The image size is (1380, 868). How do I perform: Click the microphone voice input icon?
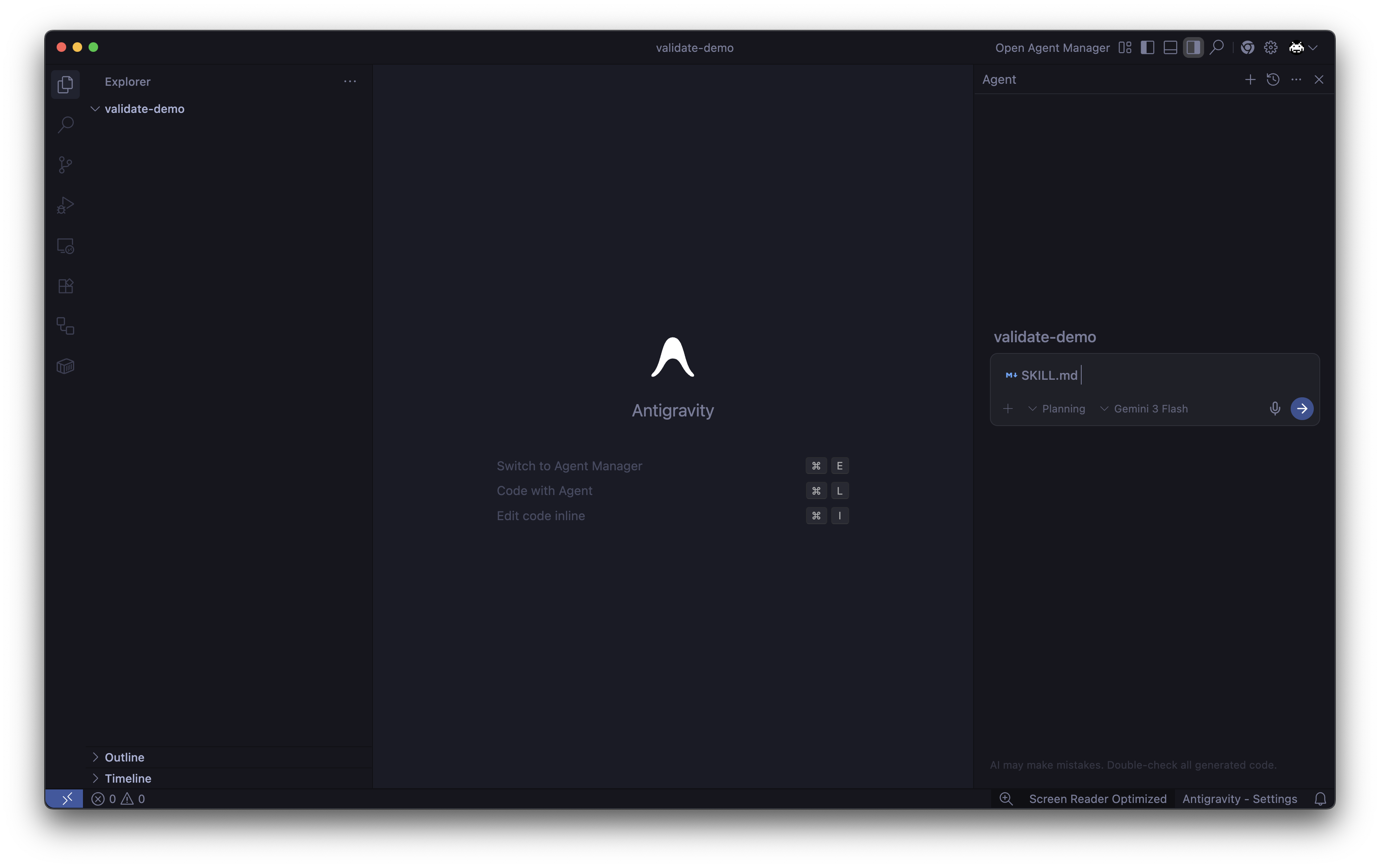[x=1275, y=409]
